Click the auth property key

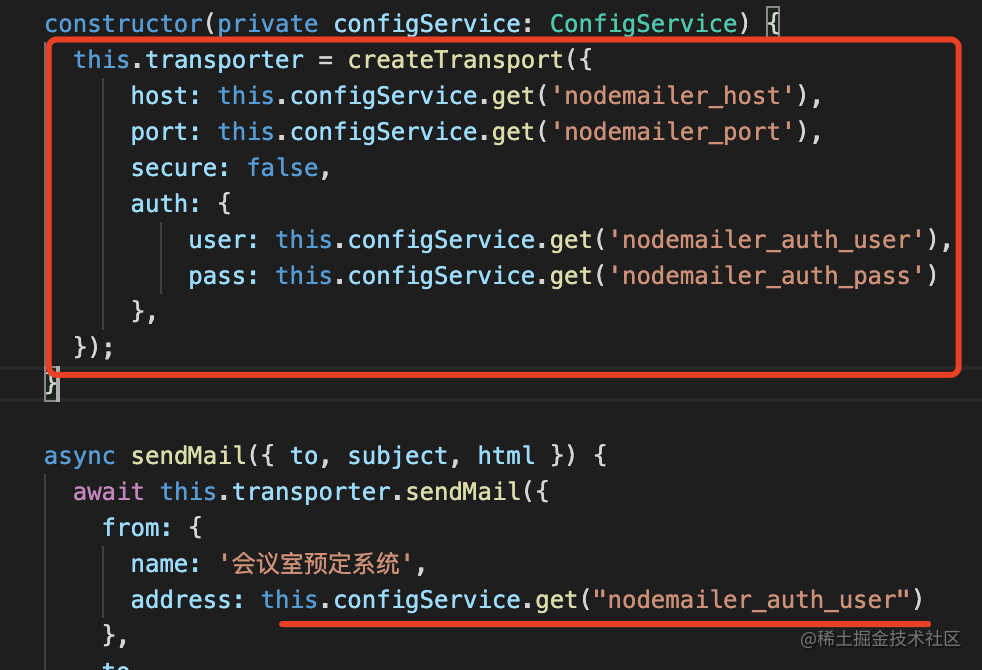point(159,203)
